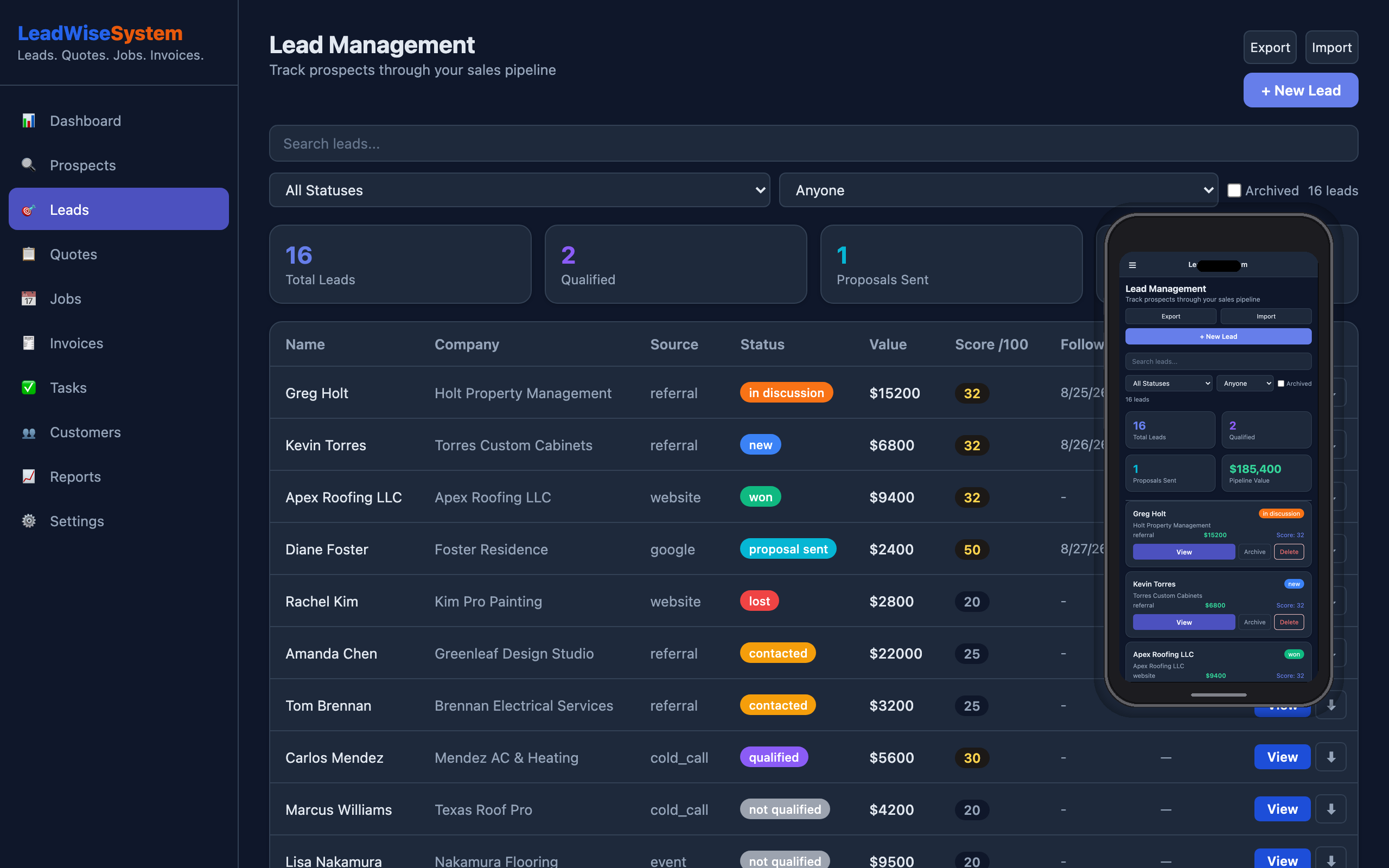Click the archive arrow icon for Carlos Mendez
The height and width of the screenshot is (868, 1389).
tap(1331, 757)
